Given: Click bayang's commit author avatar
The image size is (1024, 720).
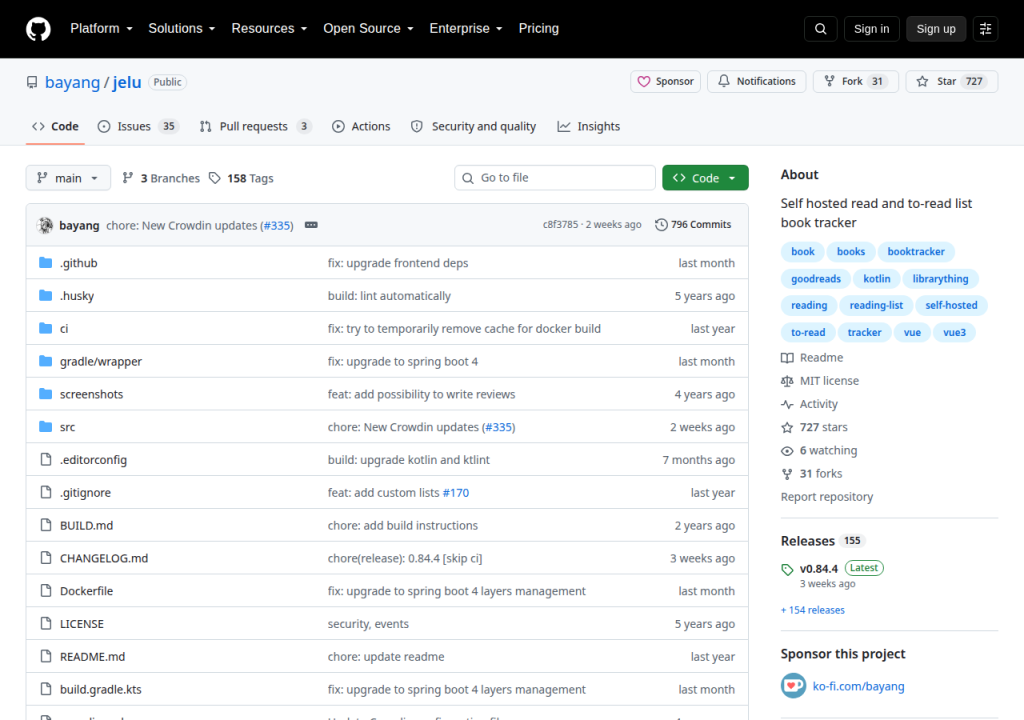Looking at the screenshot, I should 45,225.
